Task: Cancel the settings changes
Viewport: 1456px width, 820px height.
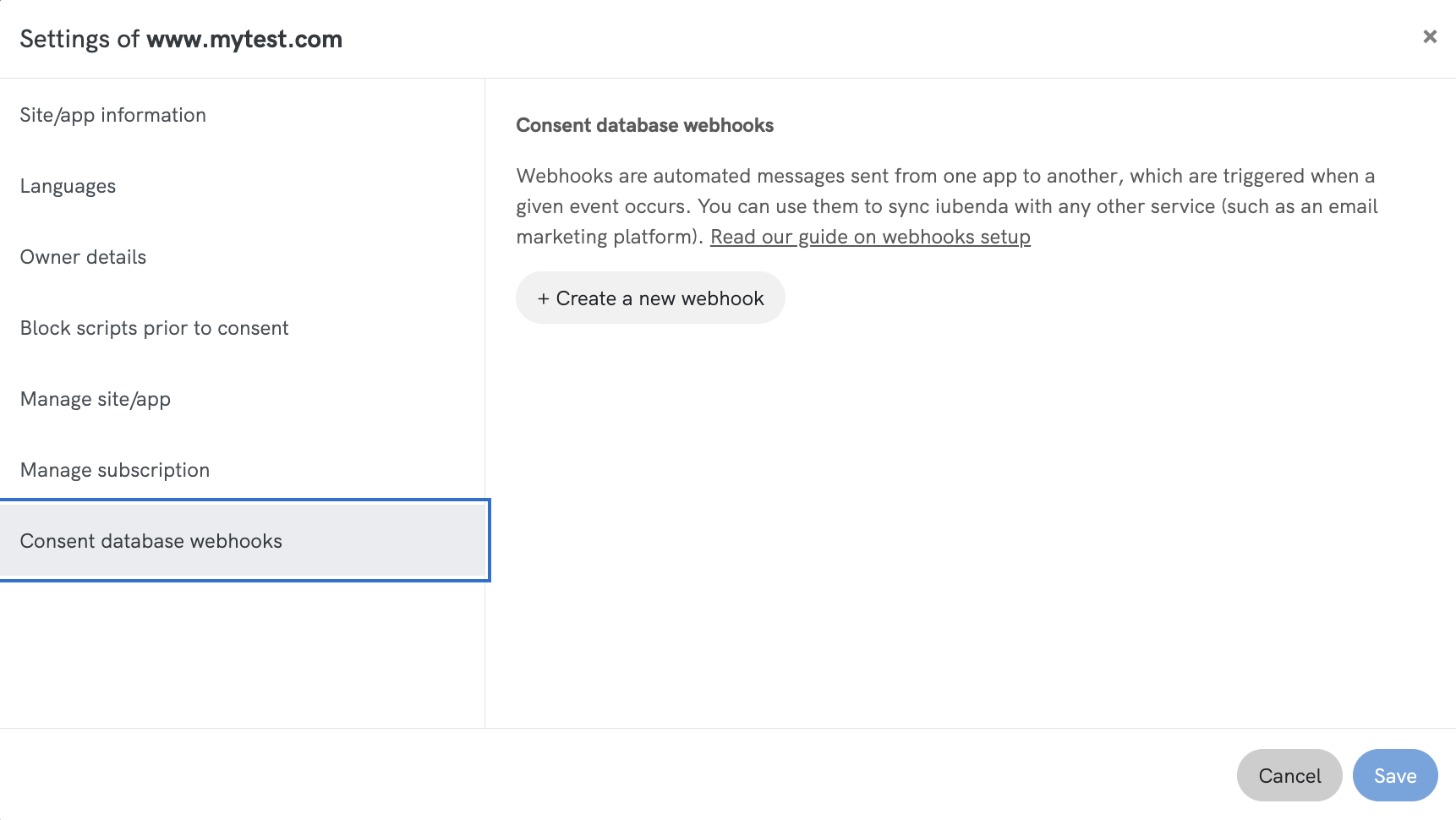Action: pyautogui.click(x=1289, y=775)
